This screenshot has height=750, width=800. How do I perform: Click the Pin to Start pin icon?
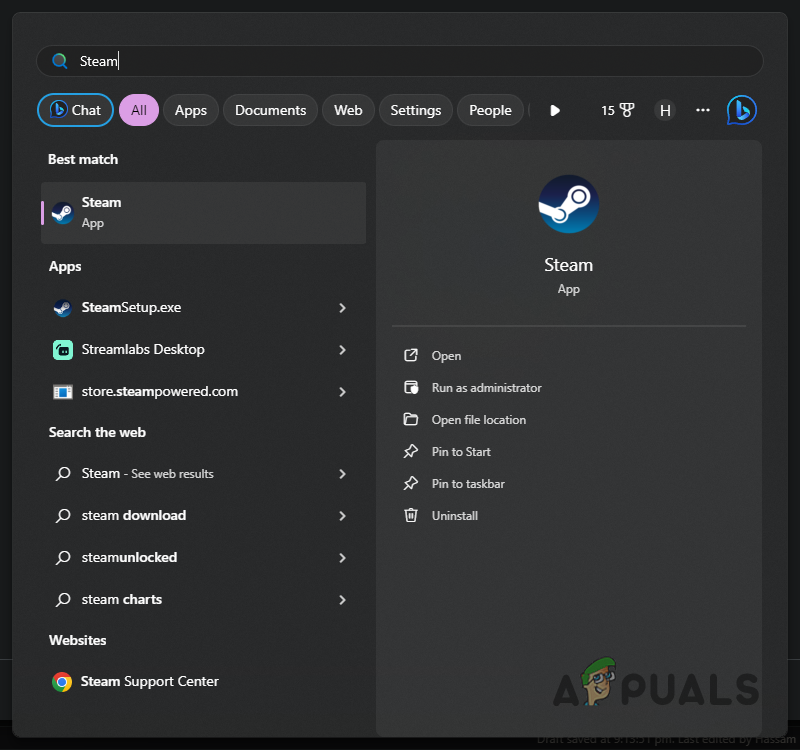click(411, 452)
